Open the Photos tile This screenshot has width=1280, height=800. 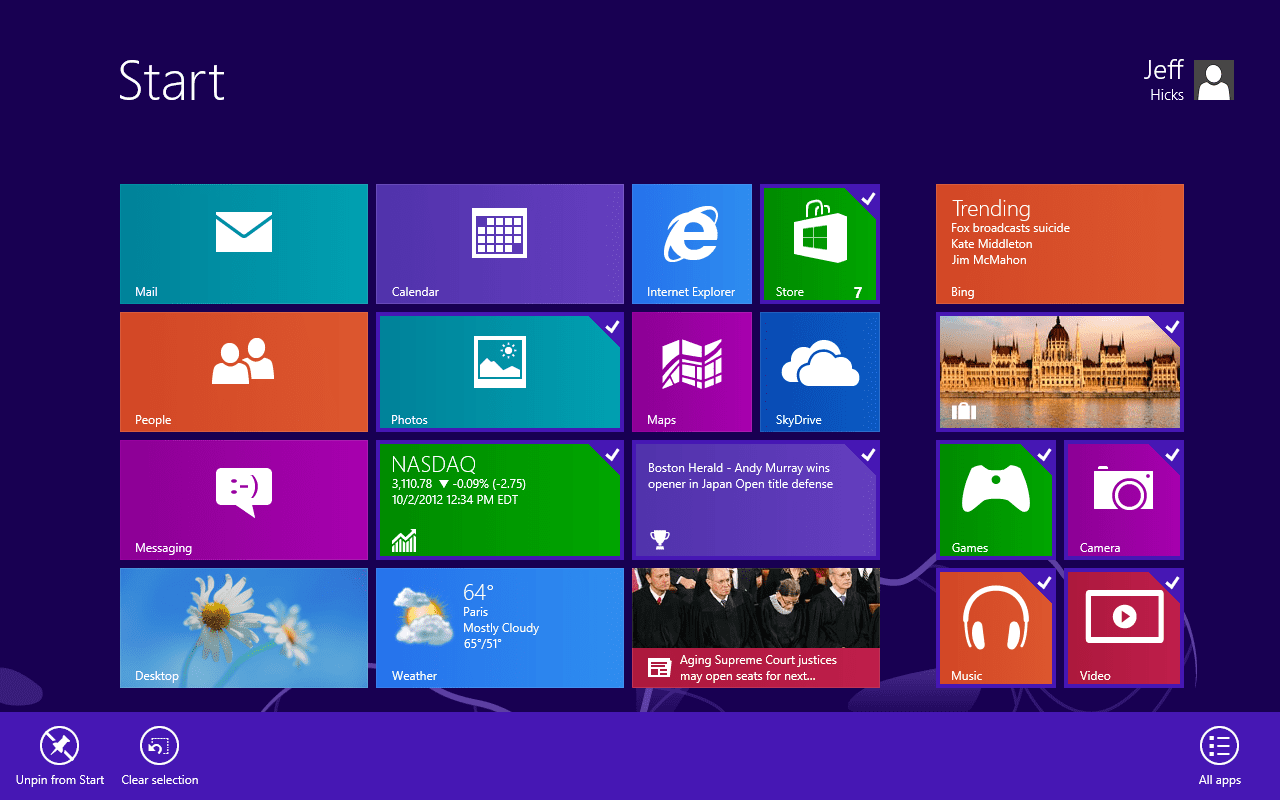coord(500,372)
